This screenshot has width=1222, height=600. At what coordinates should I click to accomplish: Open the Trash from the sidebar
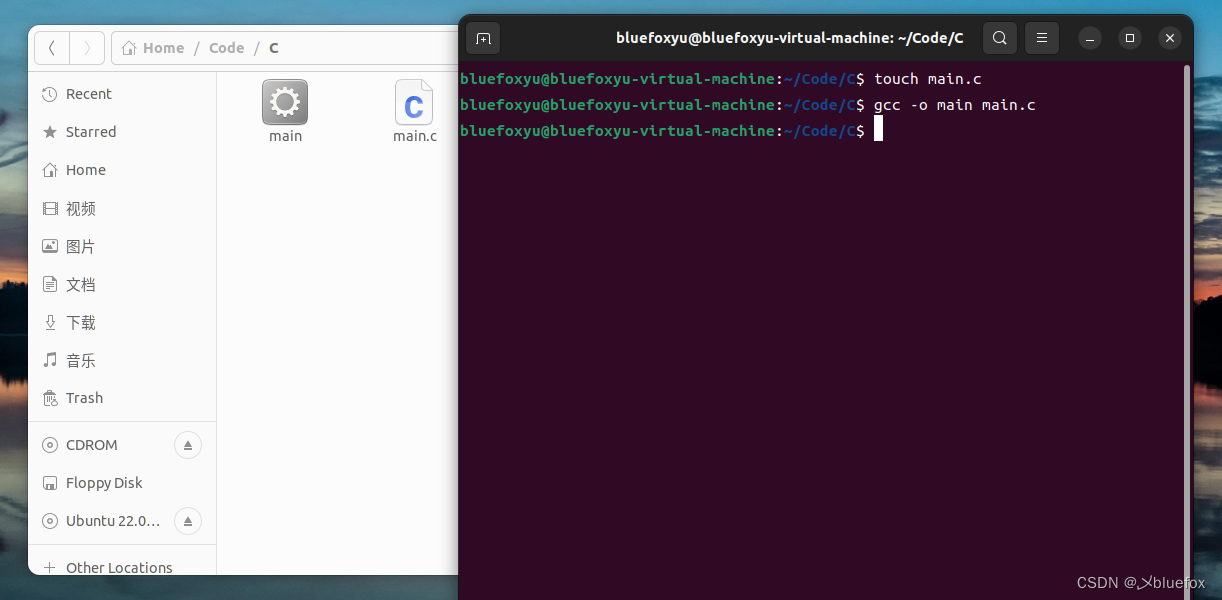pyautogui.click(x=83, y=397)
